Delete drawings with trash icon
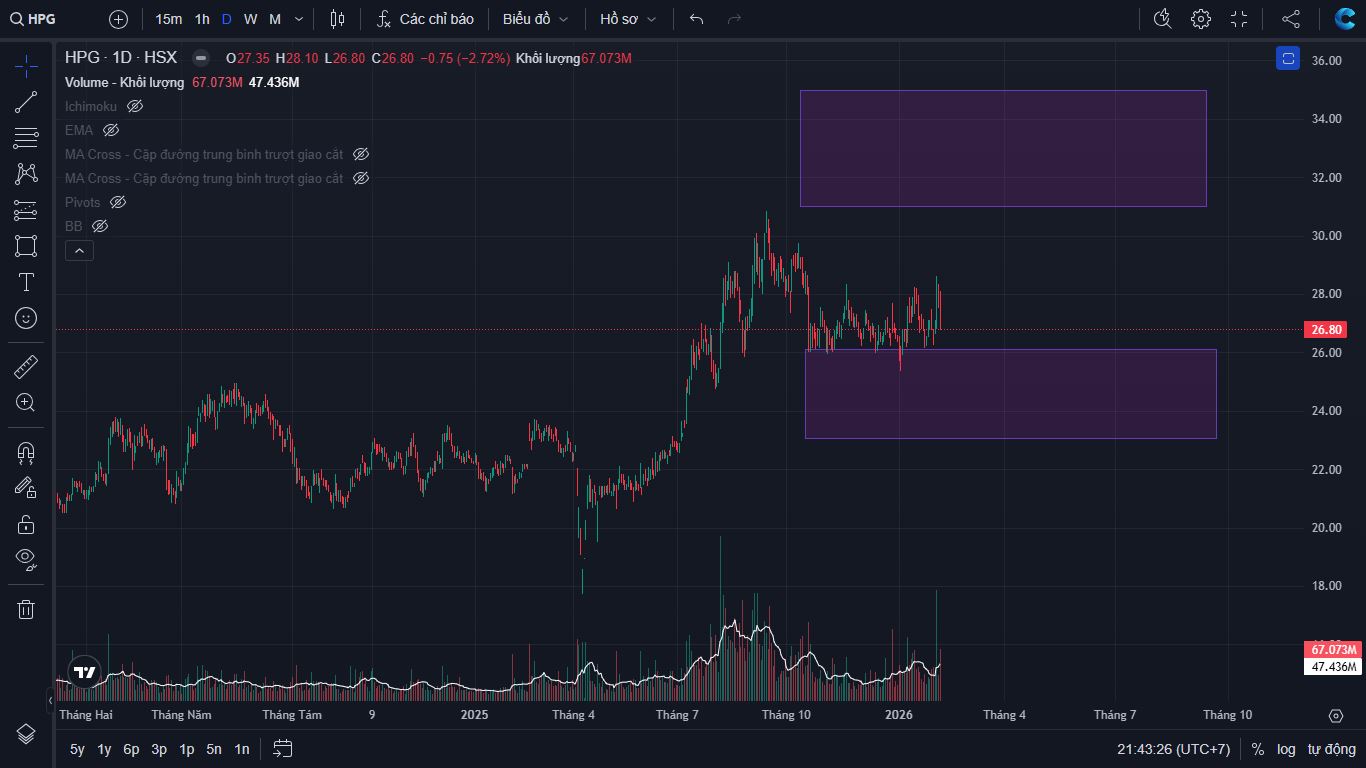Image resolution: width=1366 pixels, height=768 pixels. click(26, 609)
